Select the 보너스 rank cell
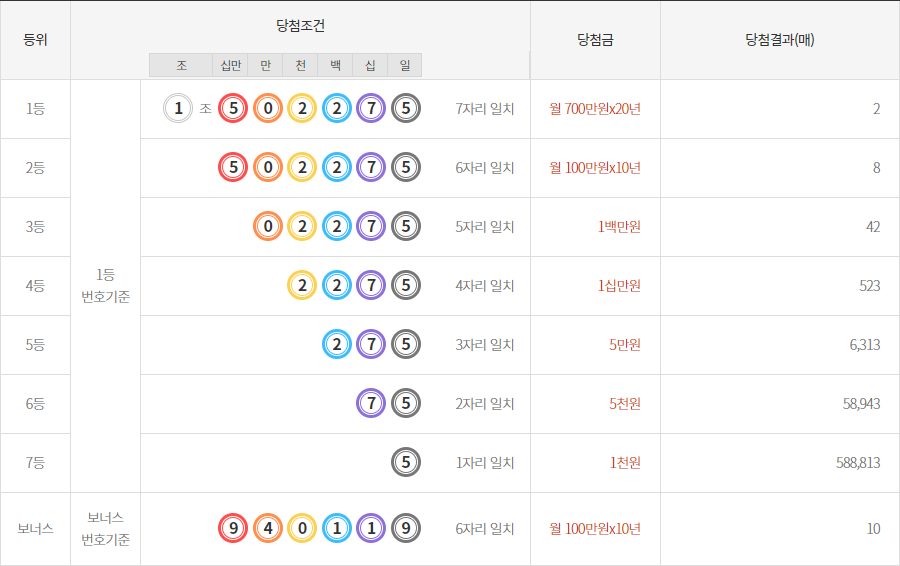The height and width of the screenshot is (566, 900). point(35,529)
